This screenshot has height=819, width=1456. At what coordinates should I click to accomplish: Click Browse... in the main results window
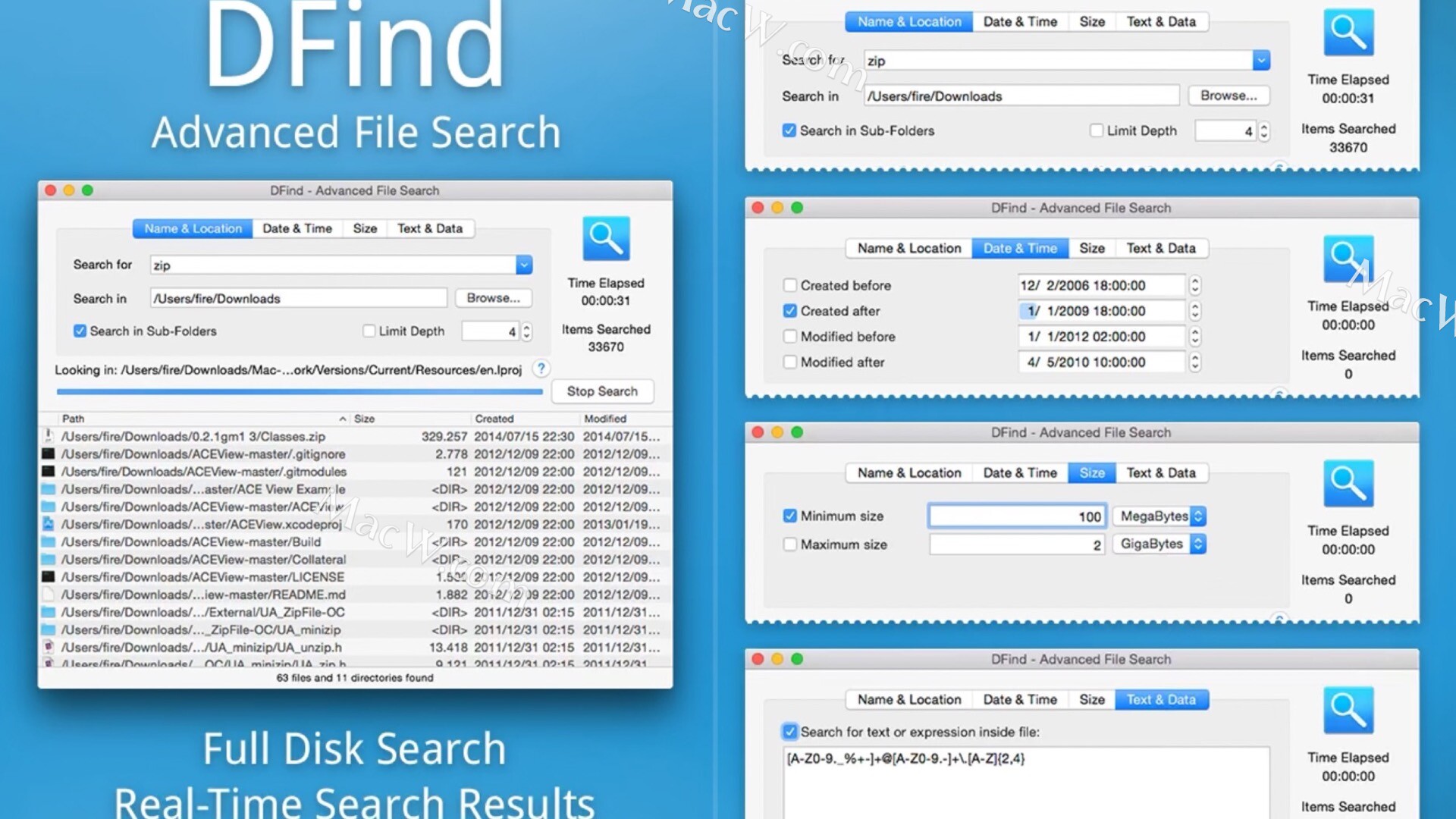coord(494,298)
